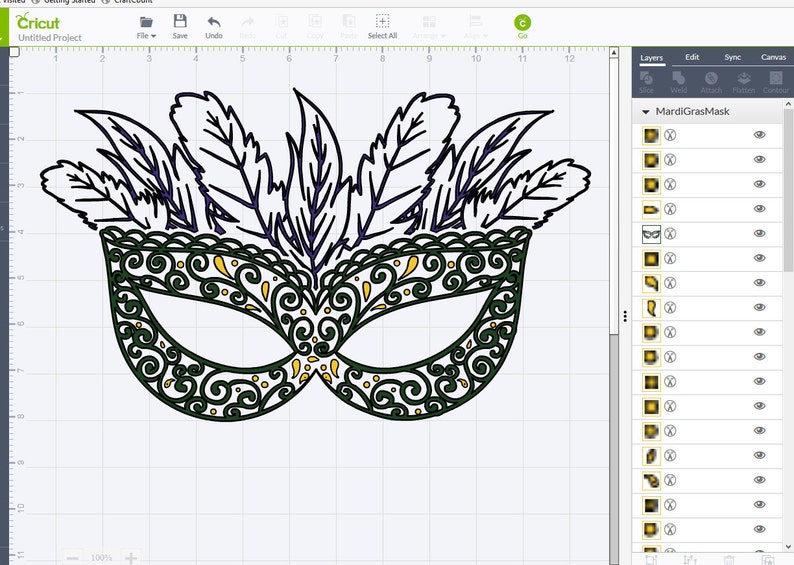Click the square box at the ruler corner
This screenshot has height=565, width=794.
(14, 52)
